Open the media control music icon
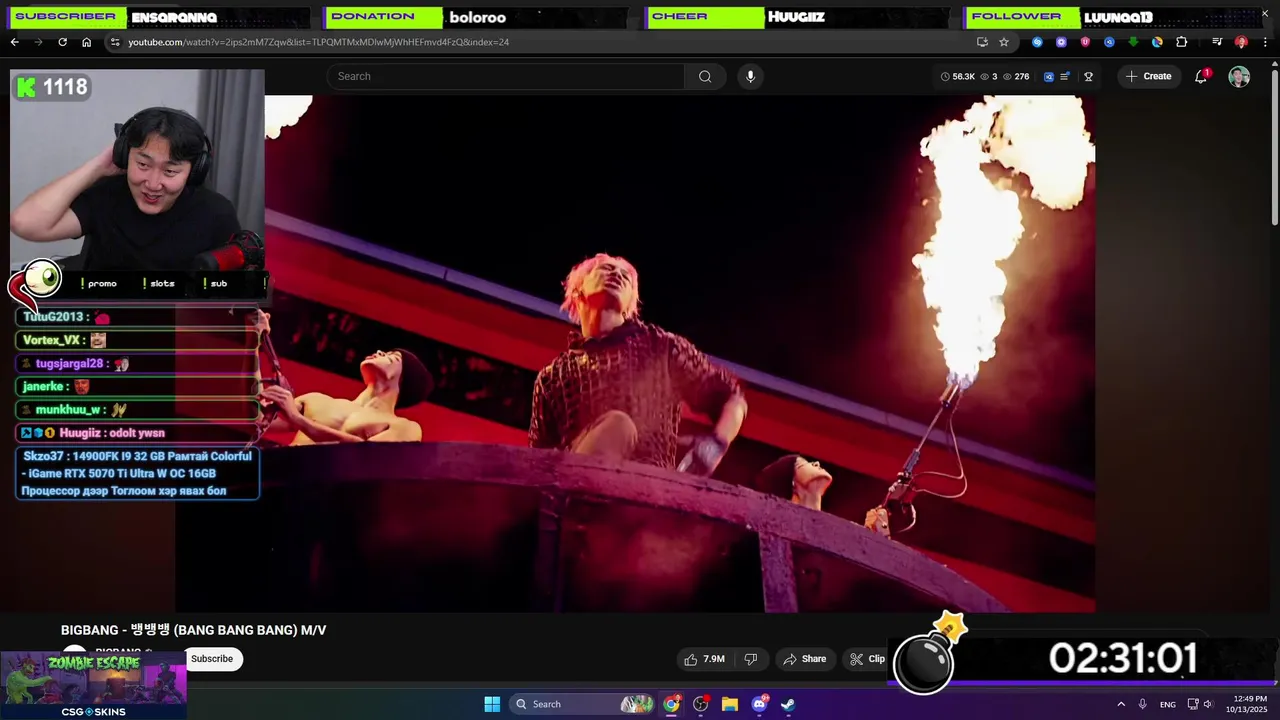The height and width of the screenshot is (720, 1280). click(1217, 42)
